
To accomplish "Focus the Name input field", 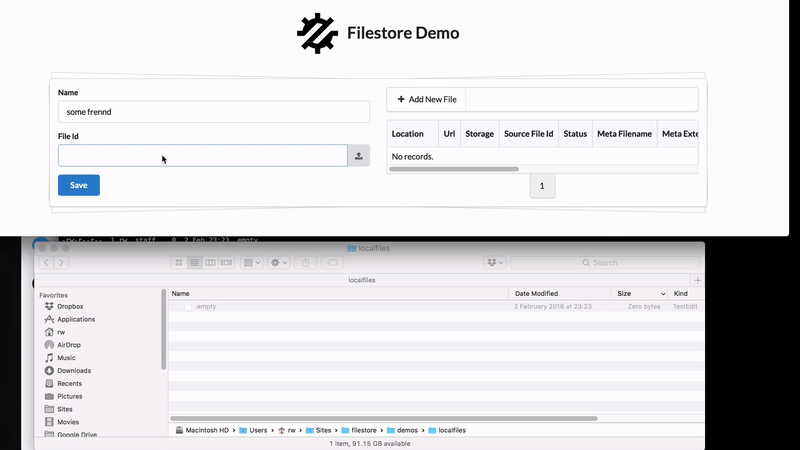I will (x=214, y=112).
